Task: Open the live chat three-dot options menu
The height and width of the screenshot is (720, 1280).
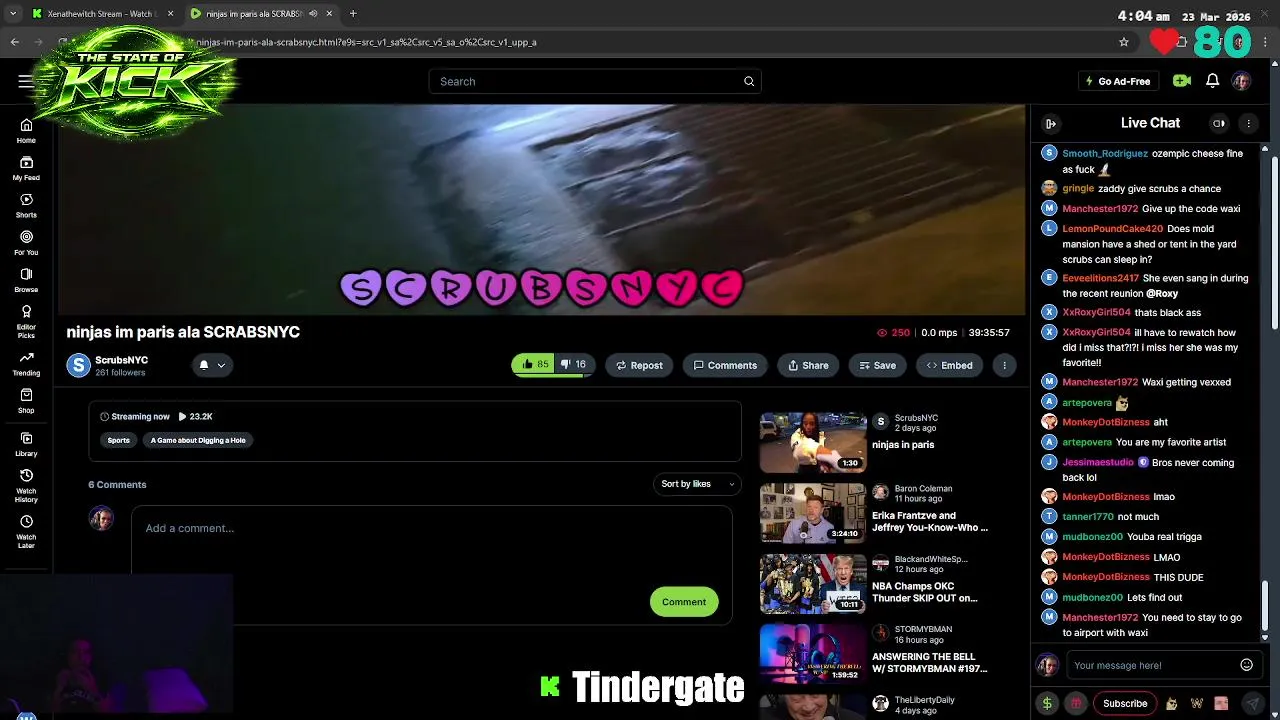Action: (1248, 123)
